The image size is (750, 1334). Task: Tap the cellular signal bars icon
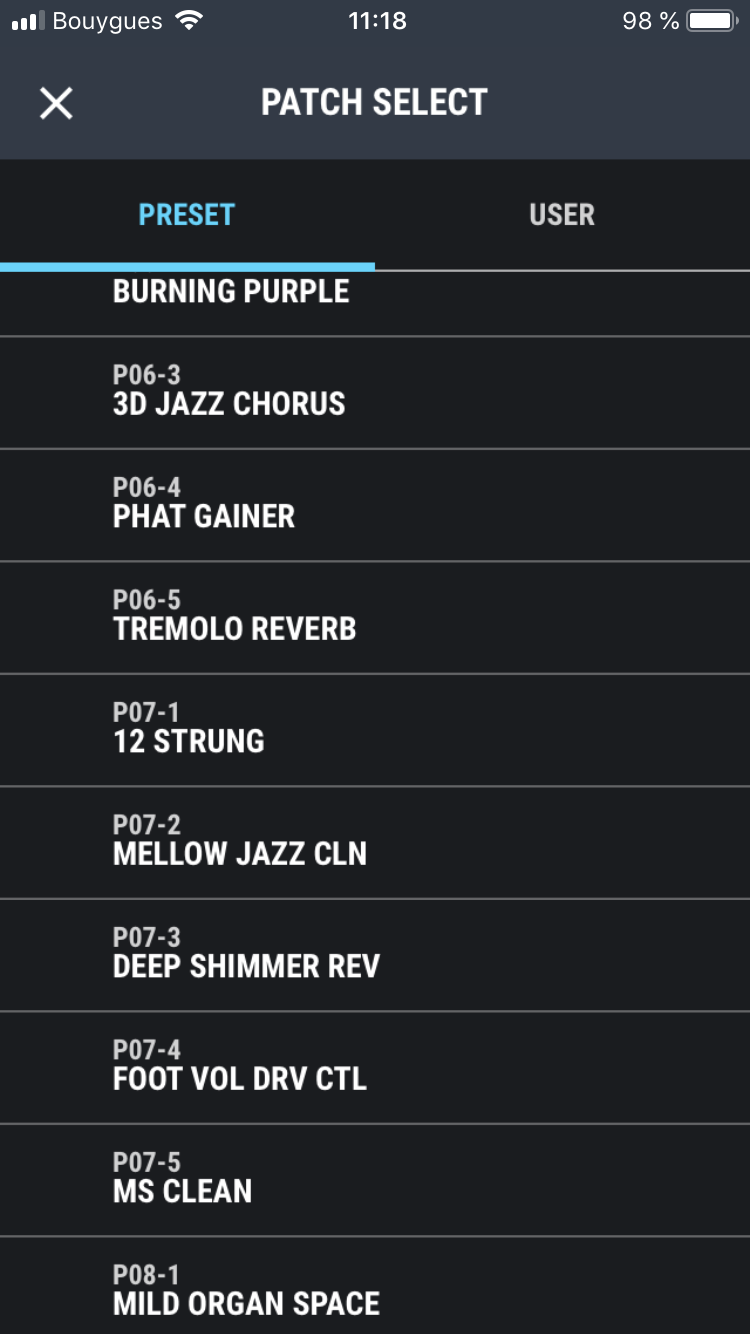(26, 21)
